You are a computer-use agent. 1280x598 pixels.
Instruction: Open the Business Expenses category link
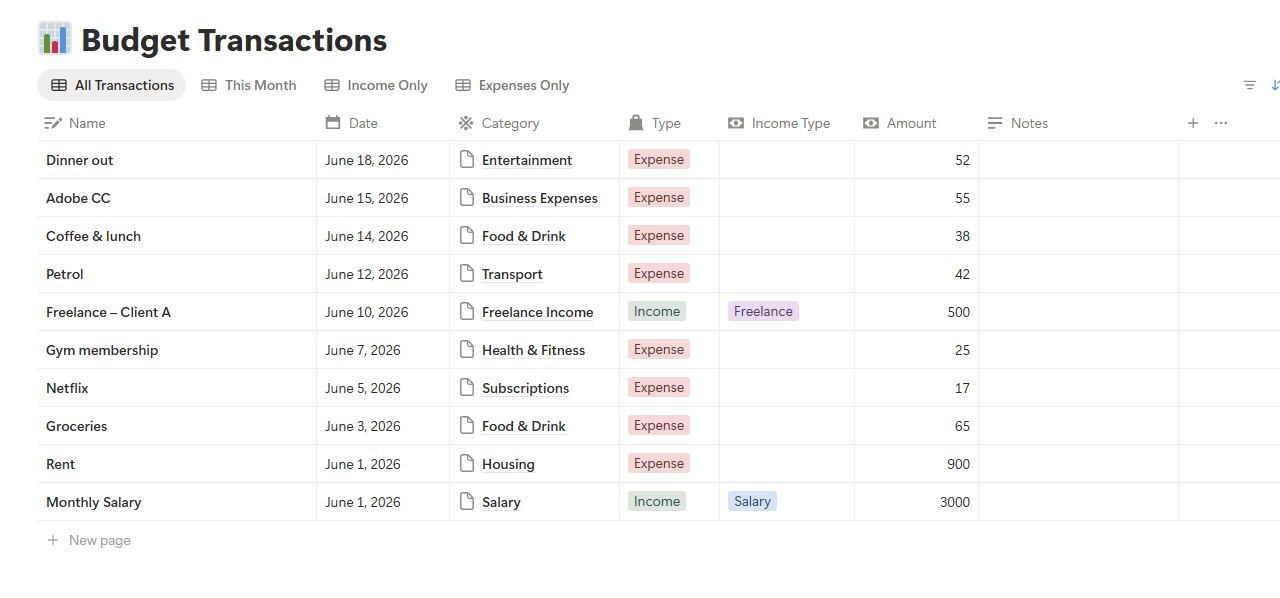click(x=540, y=198)
